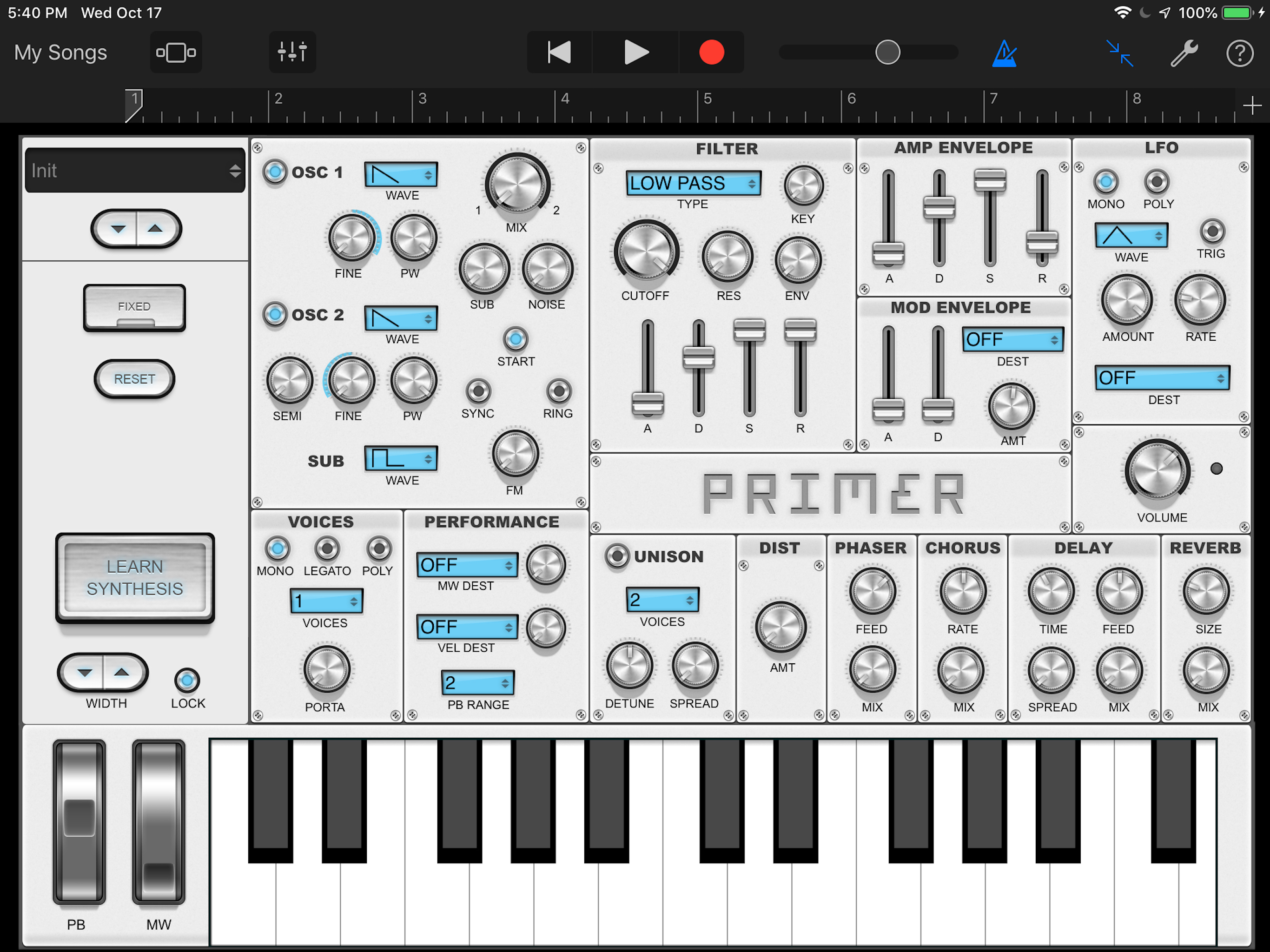Toggle the blue metronome icon
The image size is (1270, 952).
[1004, 53]
